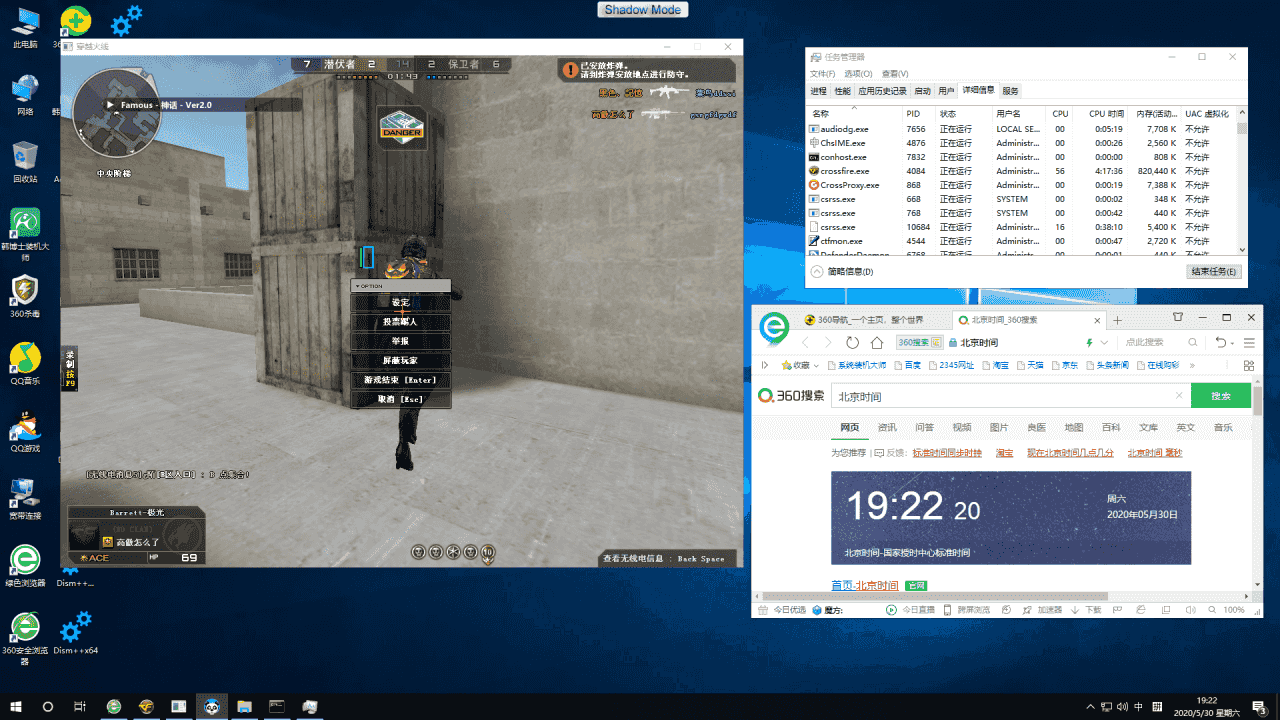Select the crossfire.exe process row
Screen dimensions: 1280x720
coord(1022,171)
